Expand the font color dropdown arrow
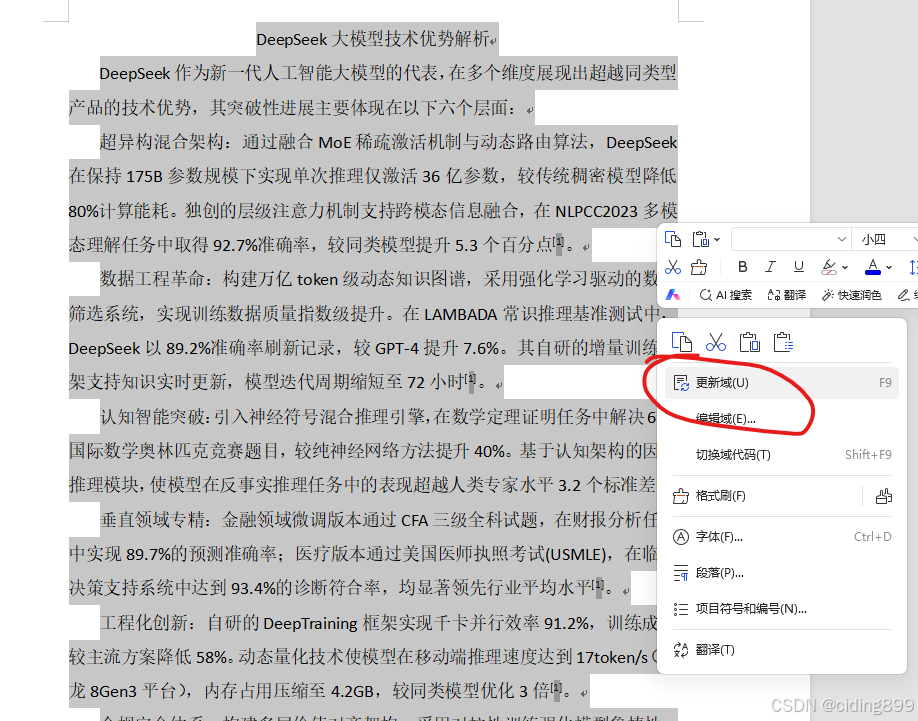This screenshot has height=721, width=918. click(889, 267)
